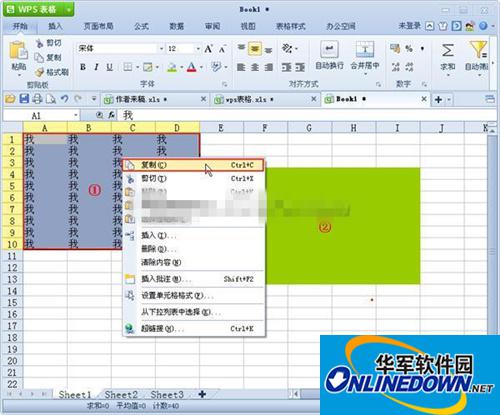Click the redo arrow icon
This screenshot has width=500, height=415.
pos(78,99)
